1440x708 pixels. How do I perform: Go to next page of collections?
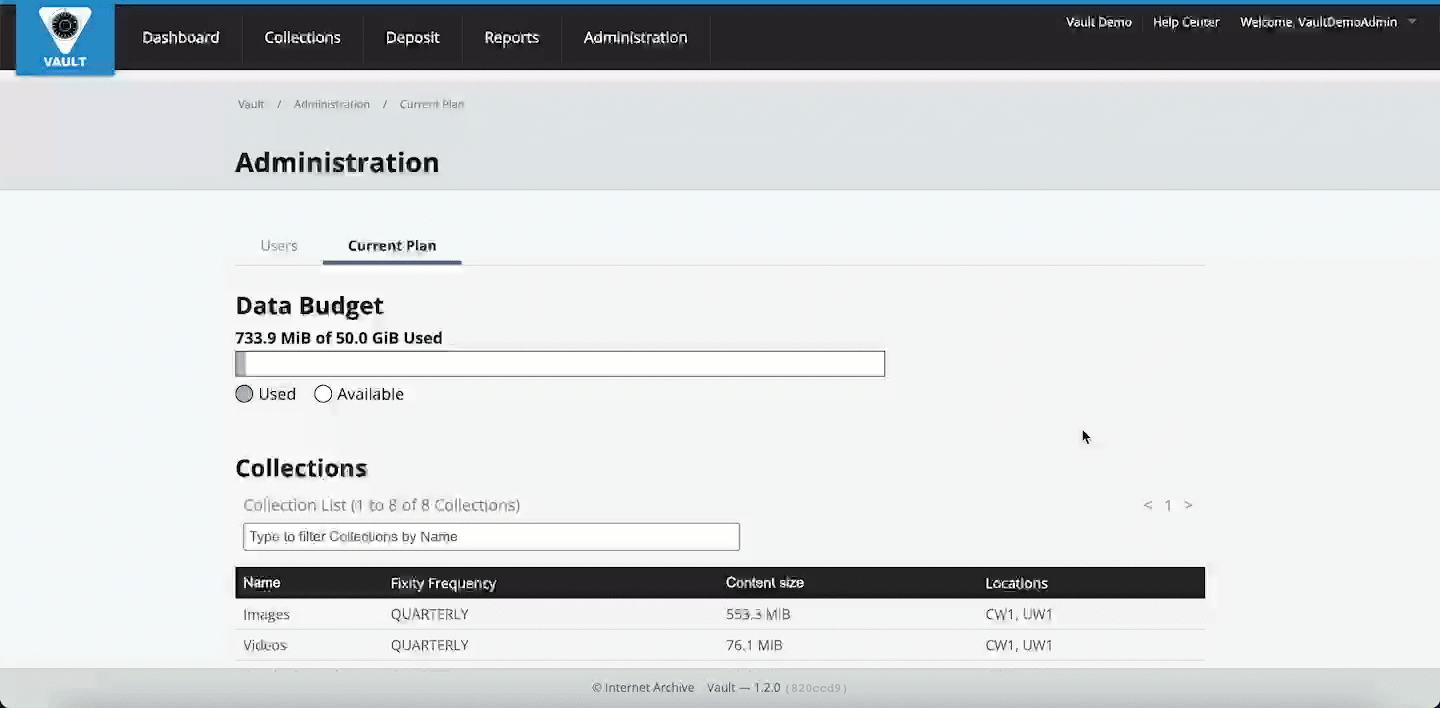1188,505
